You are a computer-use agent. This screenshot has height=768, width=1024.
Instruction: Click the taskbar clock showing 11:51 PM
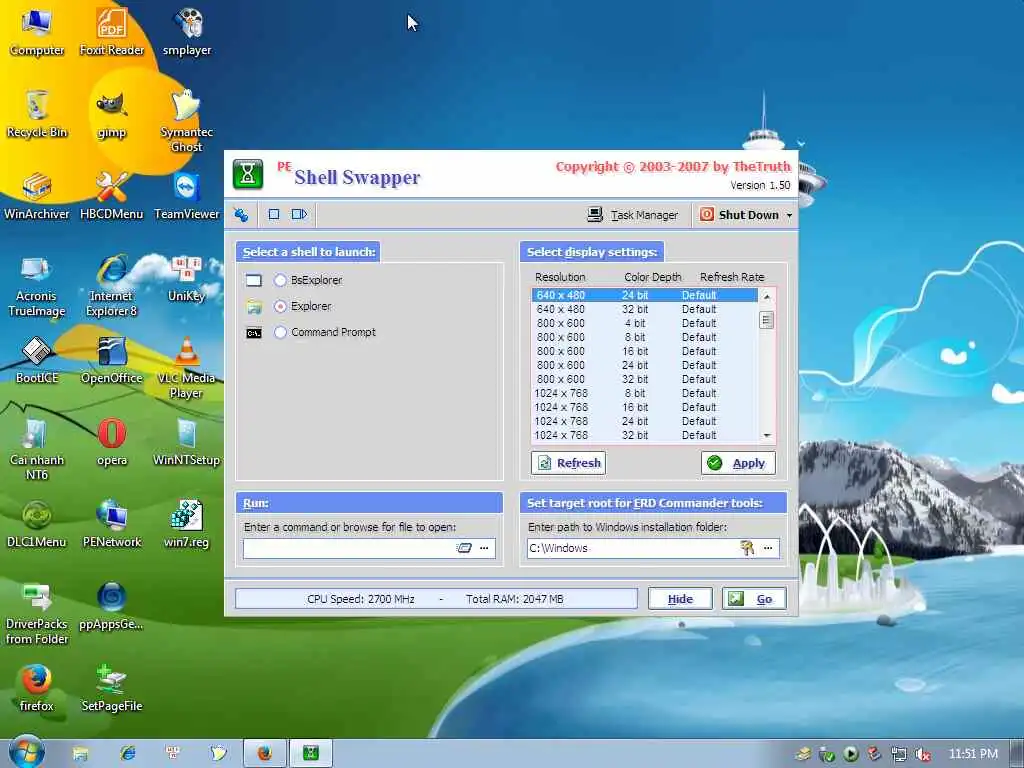tap(973, 754)
